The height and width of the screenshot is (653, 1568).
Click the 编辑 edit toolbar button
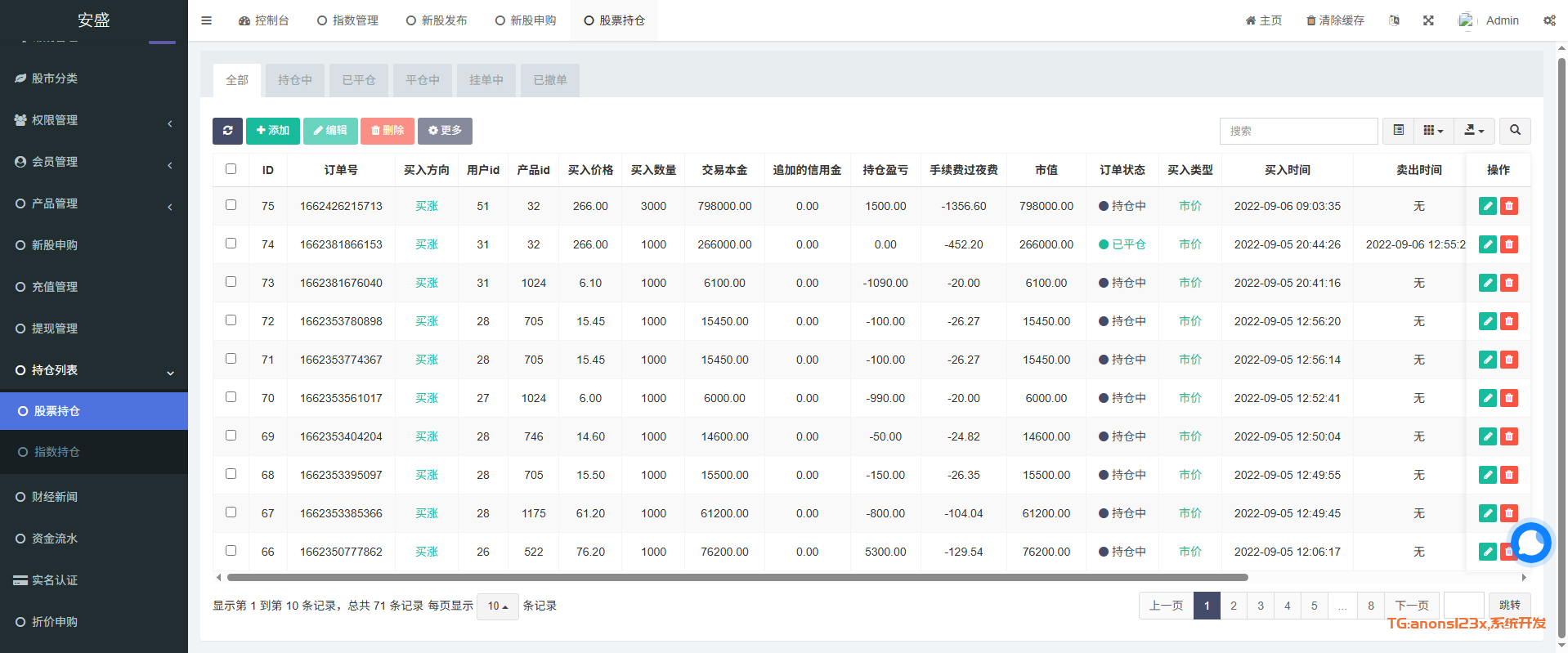[x=330, y=131]
